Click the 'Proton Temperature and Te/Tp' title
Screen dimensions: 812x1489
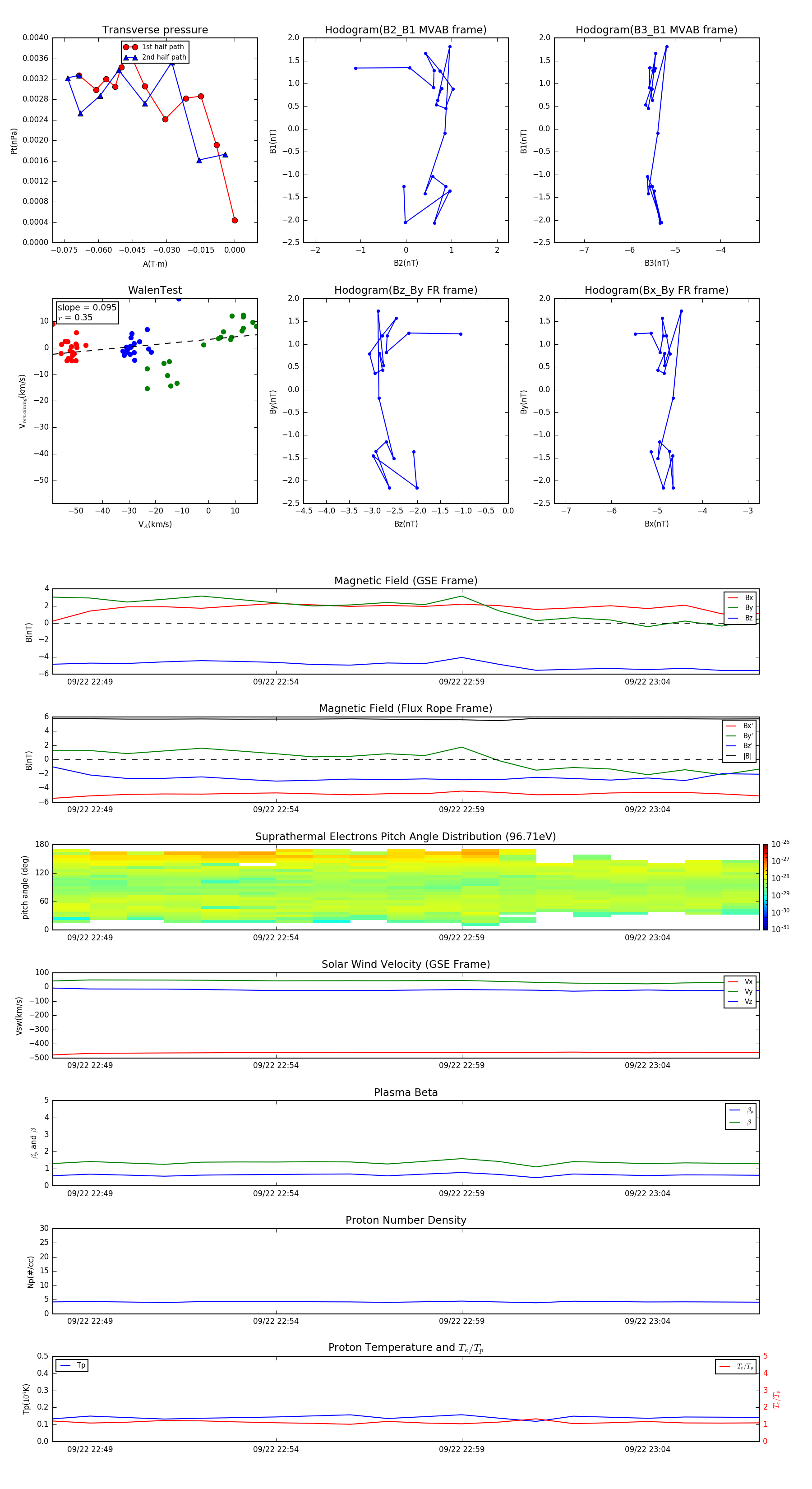[x=406, y=1348]
